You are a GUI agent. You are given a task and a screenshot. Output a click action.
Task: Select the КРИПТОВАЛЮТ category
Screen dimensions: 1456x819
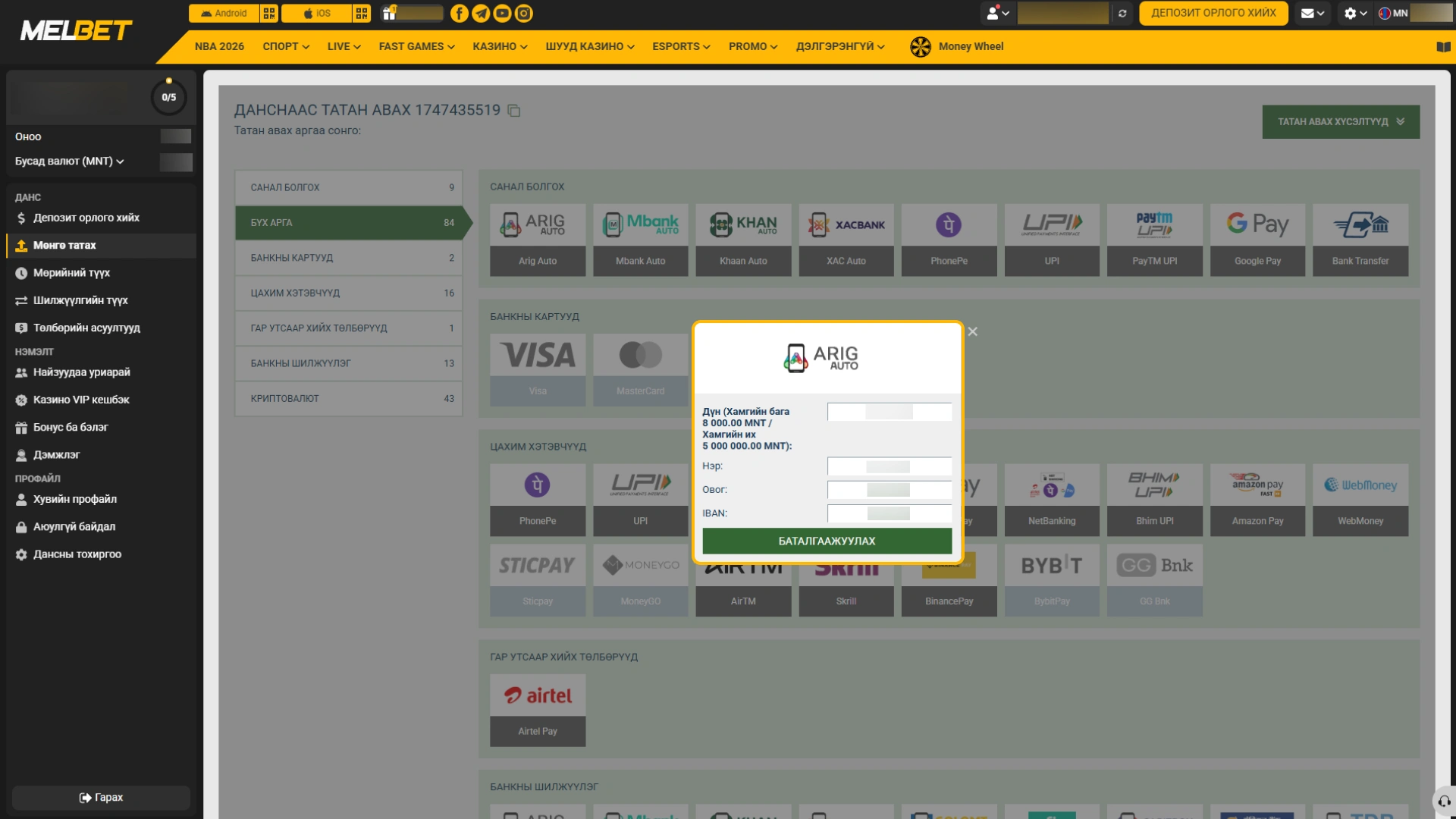349,399
